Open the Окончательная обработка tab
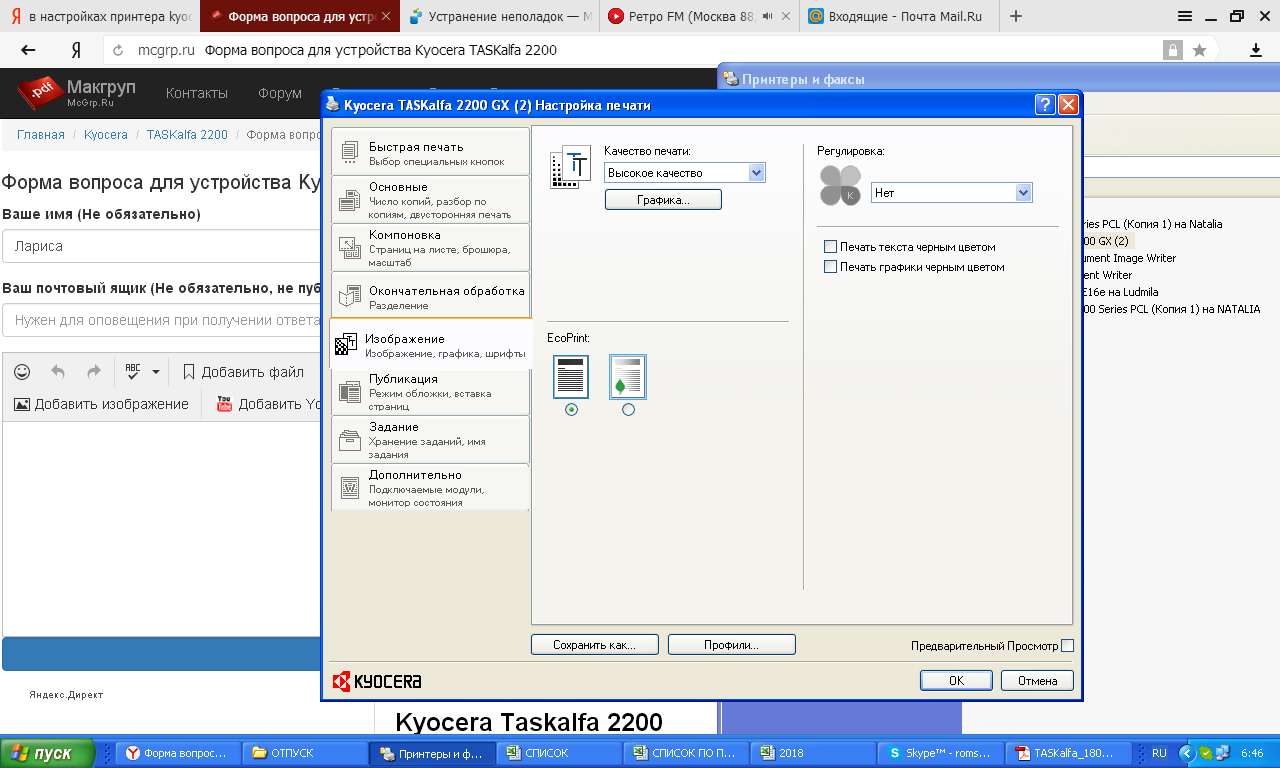The width and height of the screenshot is (1280, 768). point(430,296)
